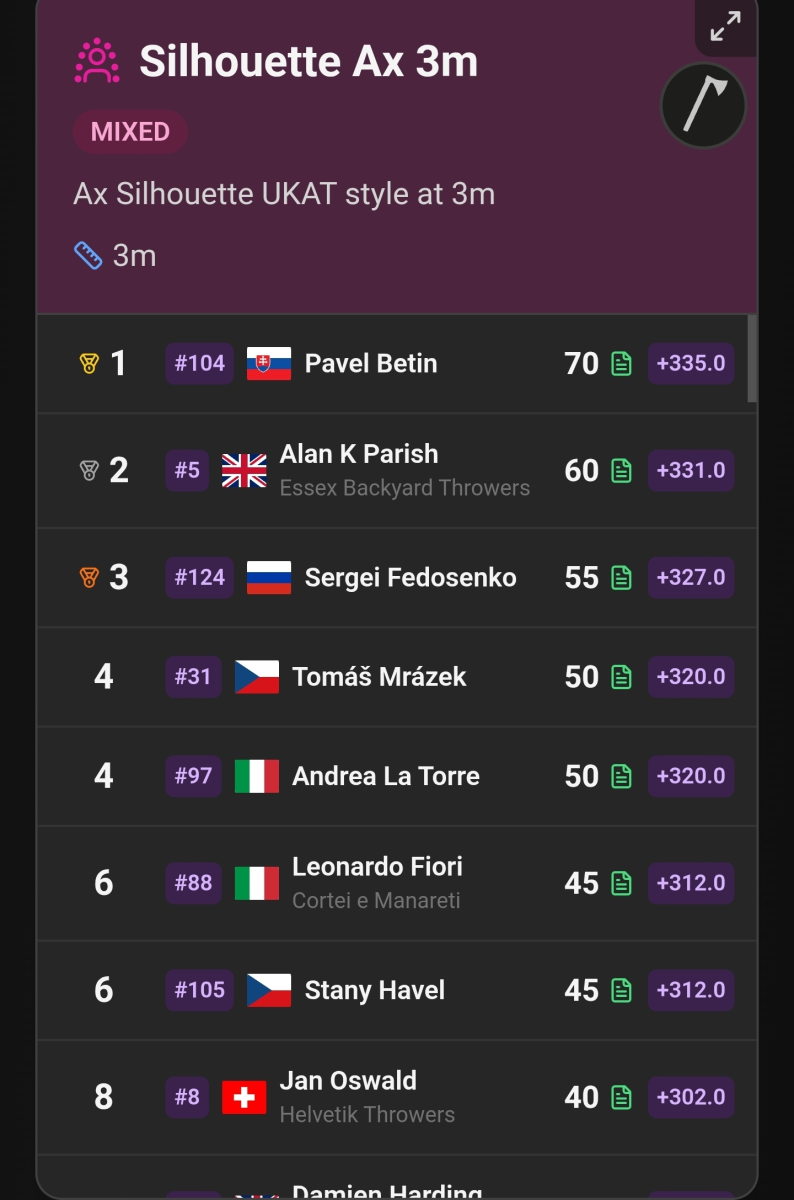This screenshot has height=1200, width=794.
Task: Click the blue ruler icon next to 3m
Action: click(88, 256)
